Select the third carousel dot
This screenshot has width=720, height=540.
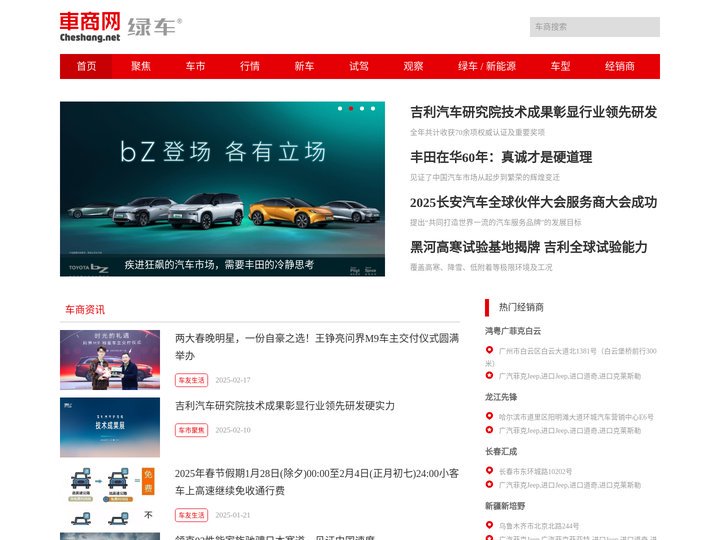pos(362,108)
